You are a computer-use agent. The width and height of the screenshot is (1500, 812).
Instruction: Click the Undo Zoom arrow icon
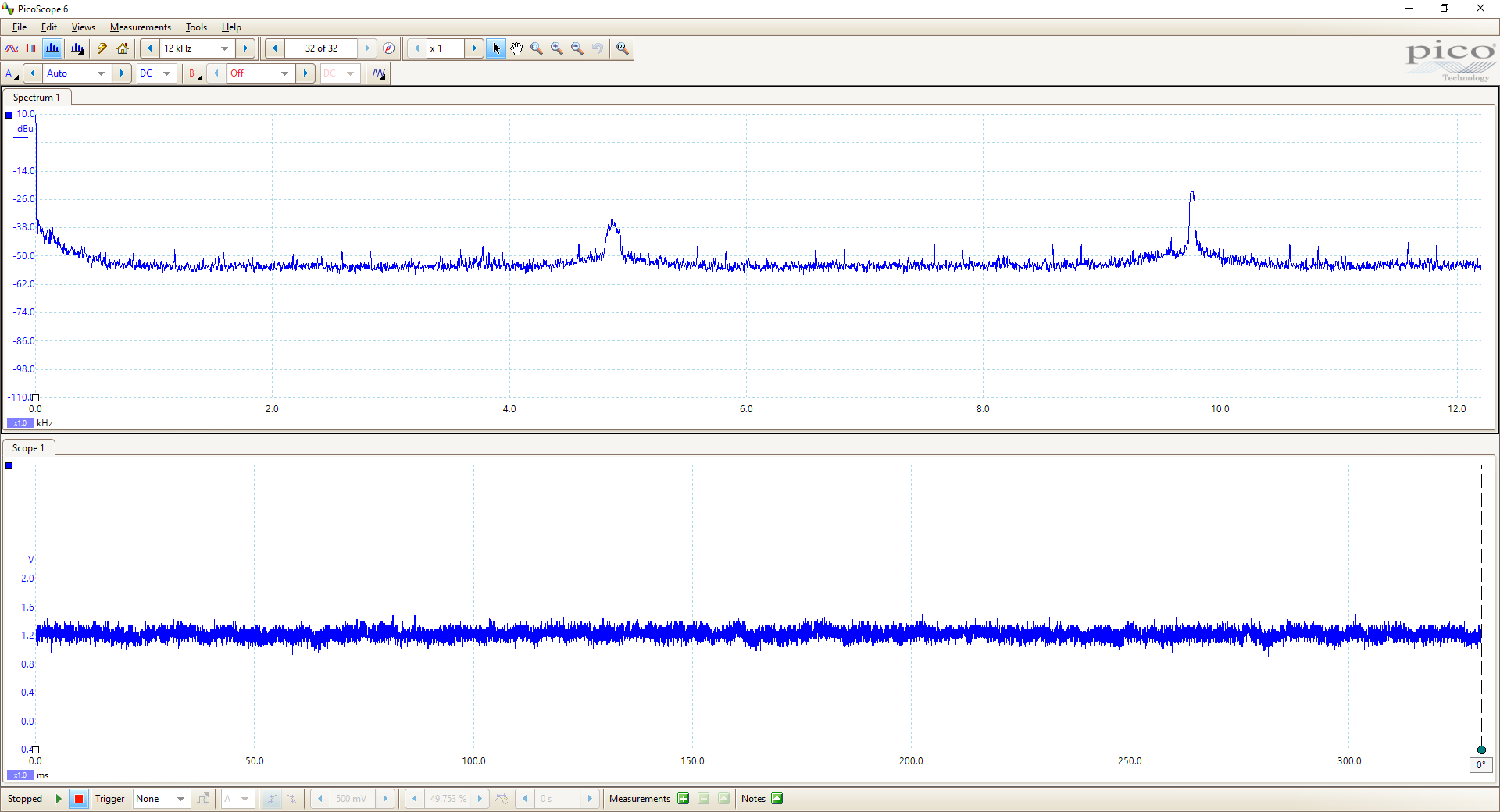[598, 48]
